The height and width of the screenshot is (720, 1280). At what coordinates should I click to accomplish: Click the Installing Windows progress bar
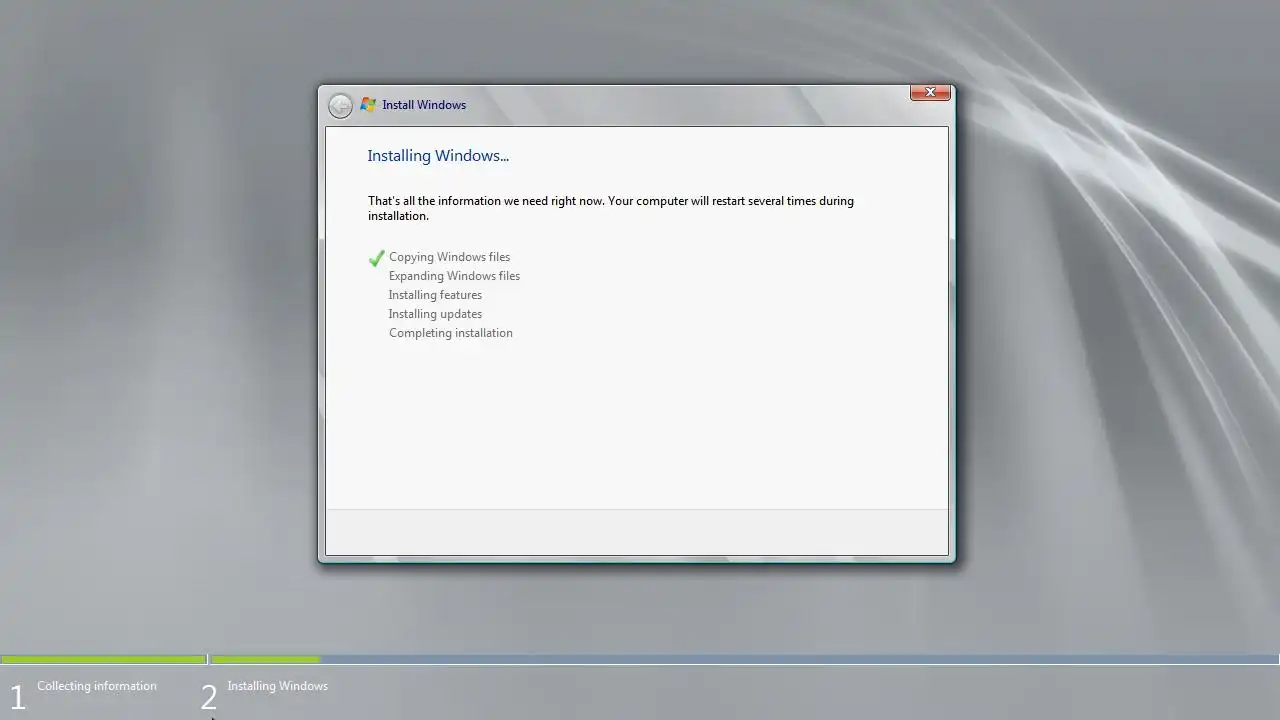(744, 660)
